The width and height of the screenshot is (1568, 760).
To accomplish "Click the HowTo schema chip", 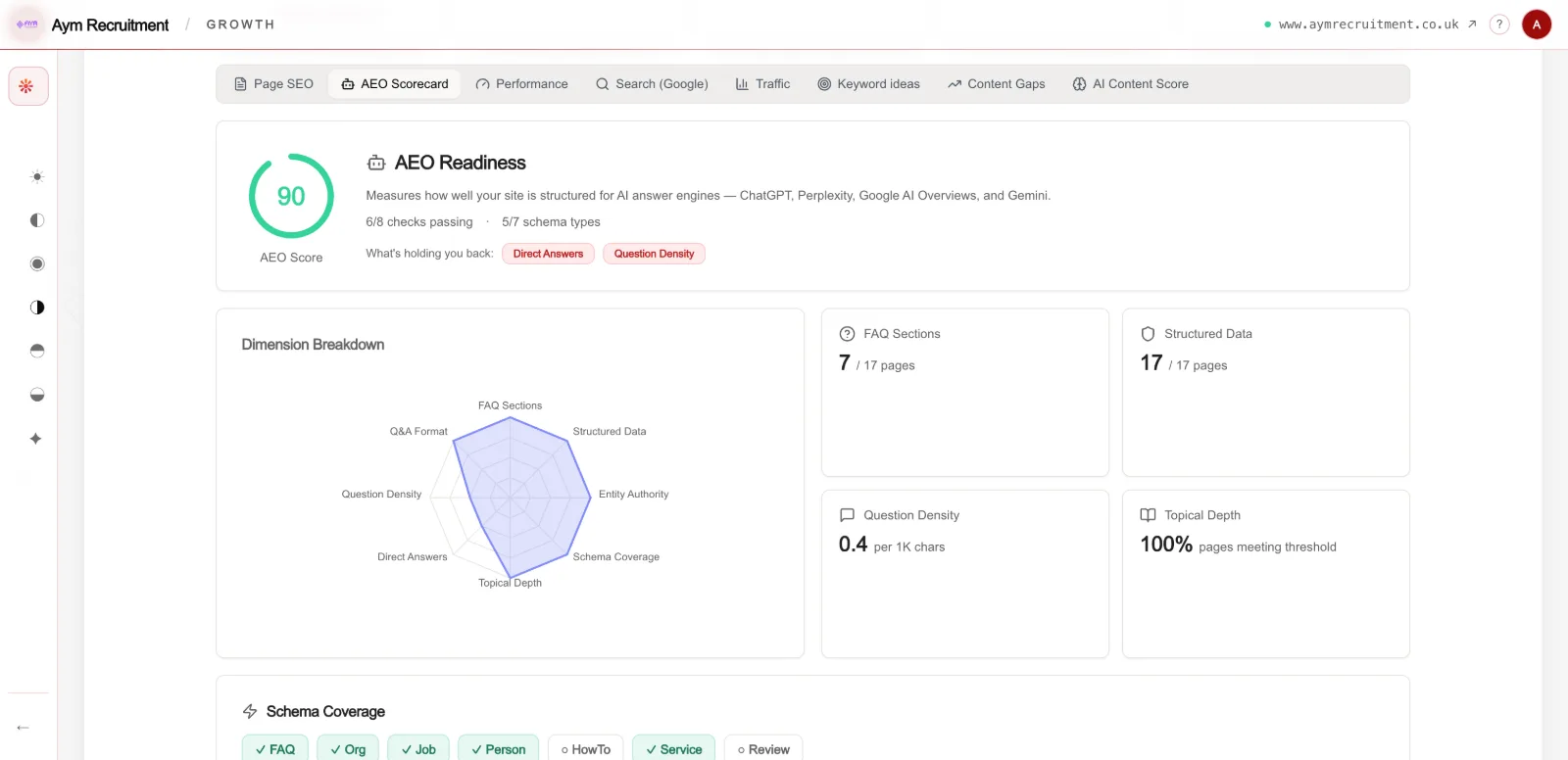I will tap(586, 748).
